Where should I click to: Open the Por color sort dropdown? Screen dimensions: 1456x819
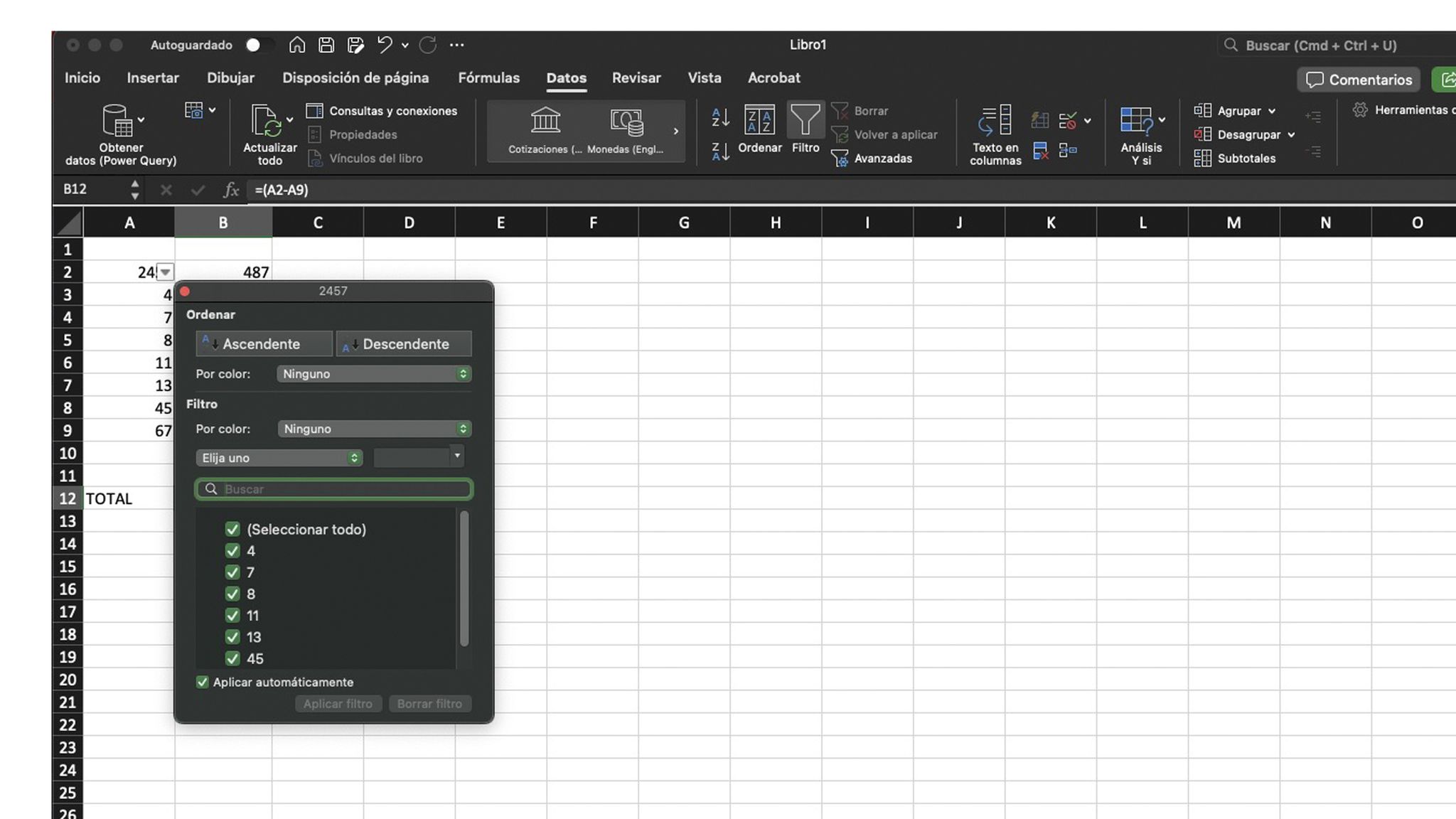coord(373,373)
